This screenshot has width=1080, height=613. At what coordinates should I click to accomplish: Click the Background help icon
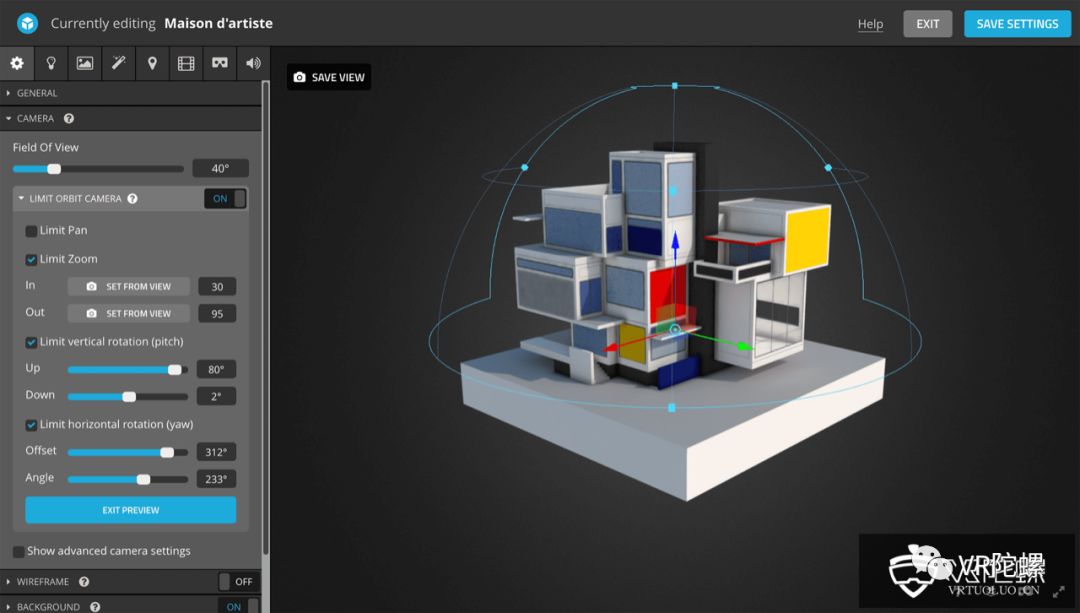95,607
